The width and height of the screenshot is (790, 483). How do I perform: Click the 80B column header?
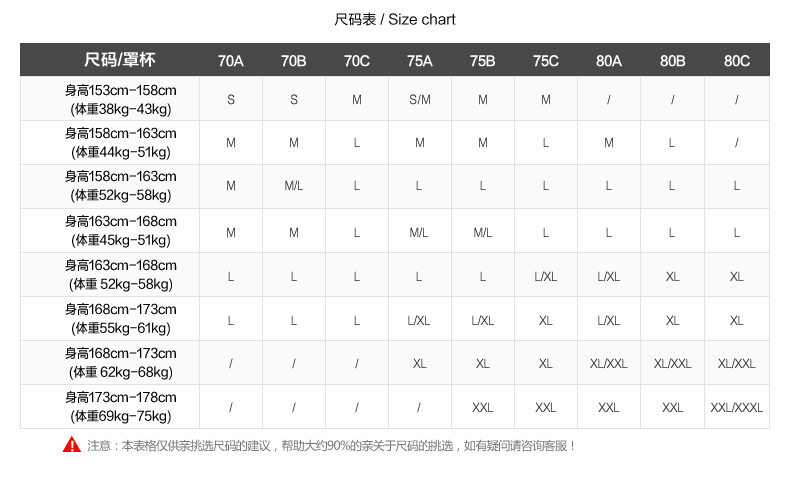coord(673,61)
